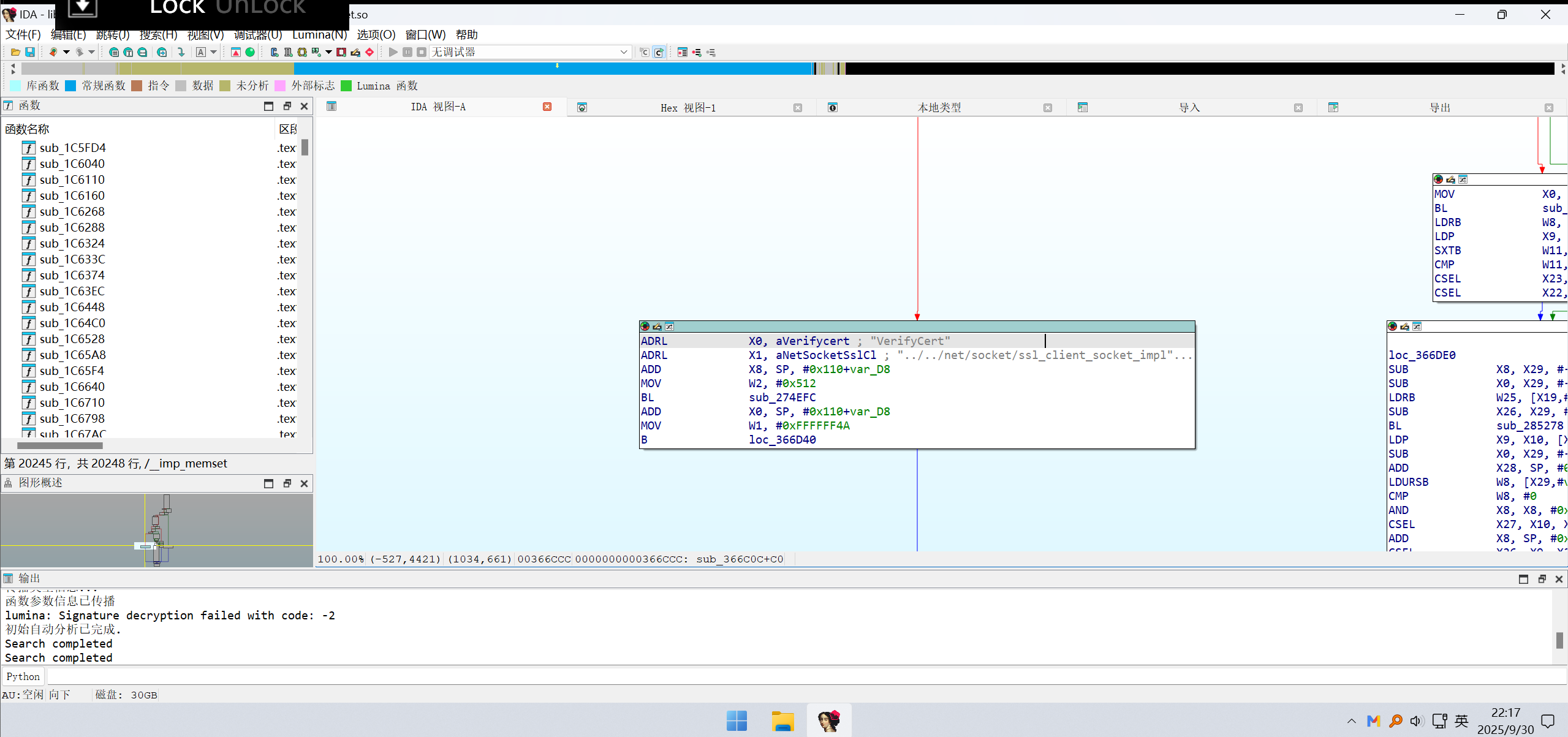Open the Lumina(N) menu
Screen dimensions: 1568x737
pyautogui.click(x=319, y=34)
